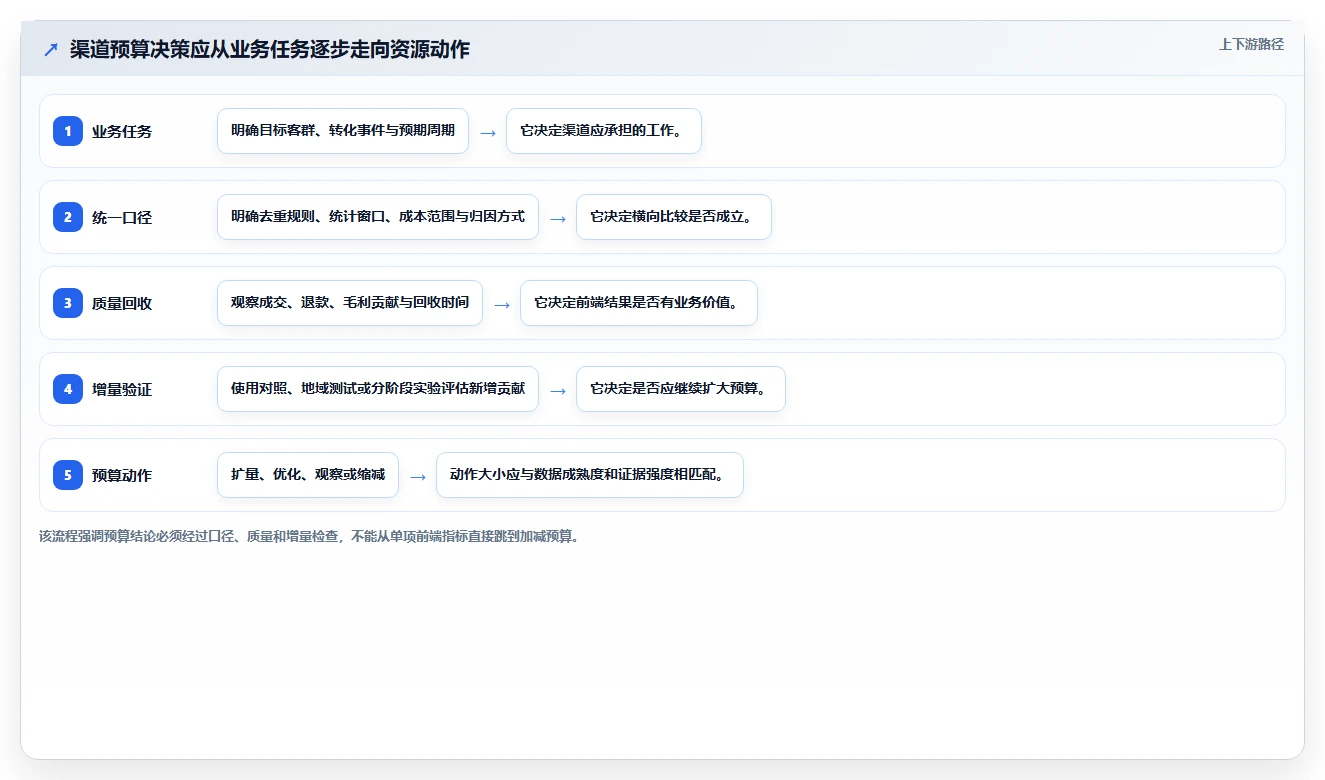Click the box 明确去重规则、统计窗口、成本范围与归因方式
This screenshot has width=1325, height=780.
click(x=378, y=217)
